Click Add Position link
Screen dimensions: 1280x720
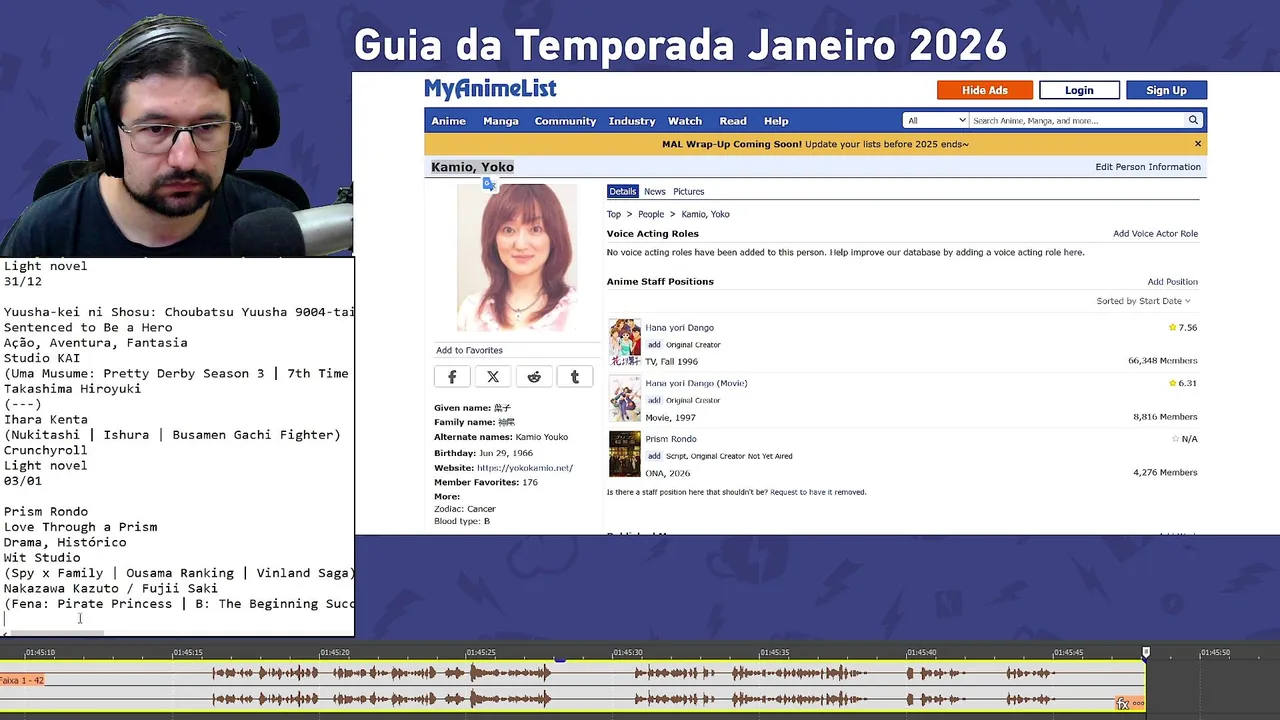coord(1172,281)
